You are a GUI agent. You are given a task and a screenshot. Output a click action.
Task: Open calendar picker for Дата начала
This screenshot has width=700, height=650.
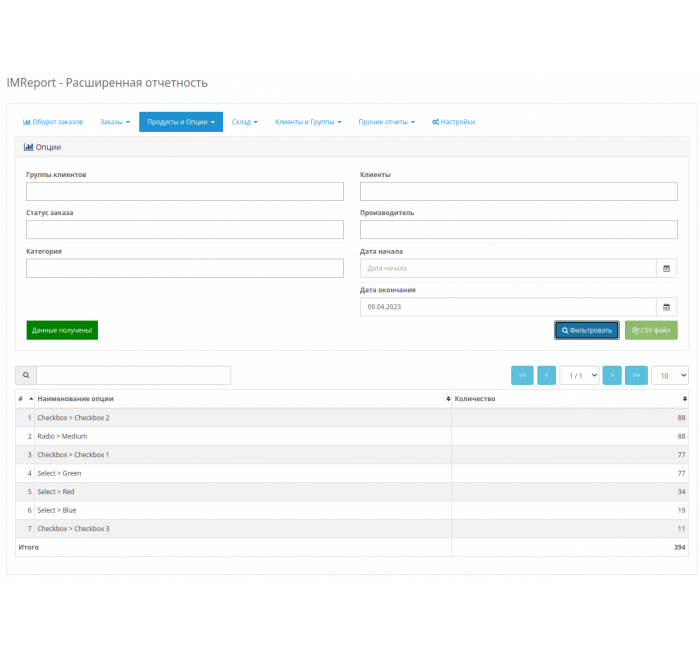coord(667,268)
